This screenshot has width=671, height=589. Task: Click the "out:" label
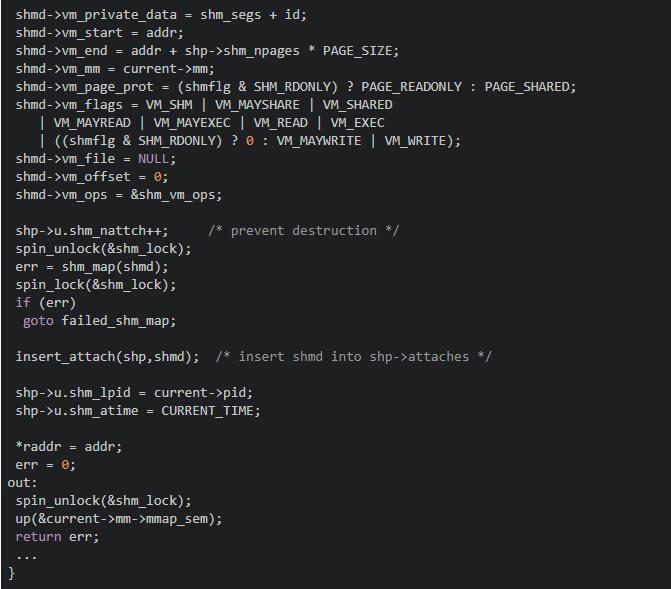pyautogui.click(x=22, y=483)
